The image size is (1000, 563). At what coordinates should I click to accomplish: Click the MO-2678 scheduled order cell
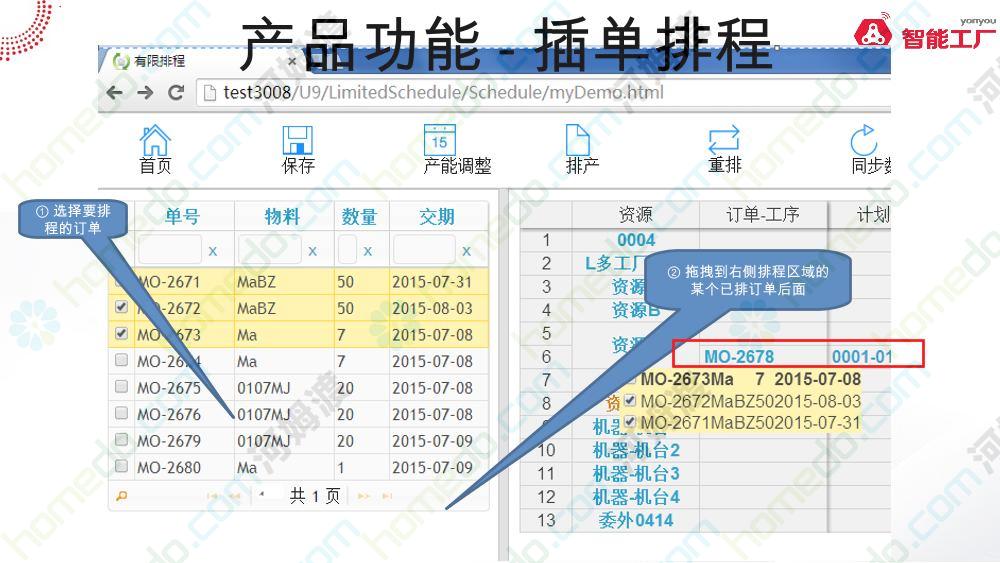738,356
